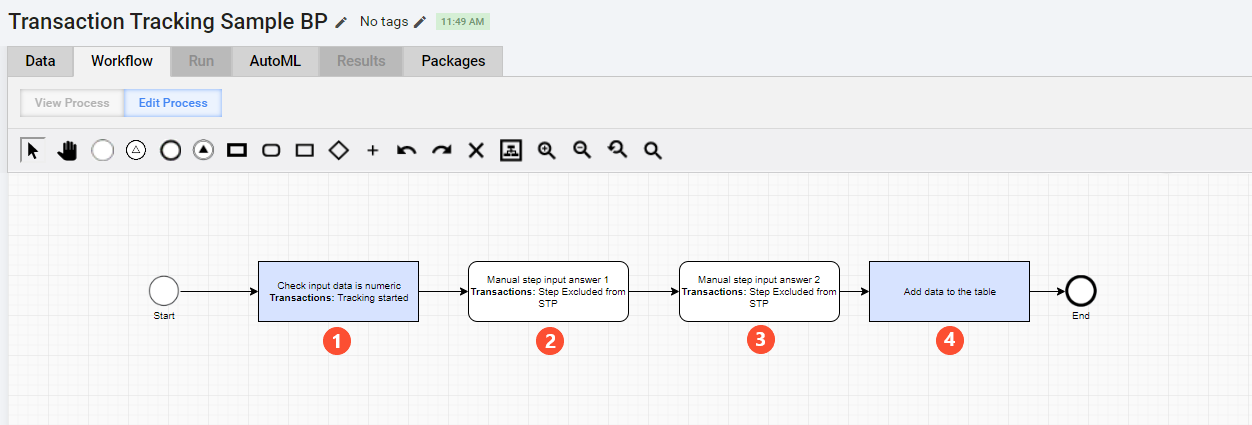Select the hand pan tool
The width and height of the screenshot is (1252, 425).
[68, 150]
